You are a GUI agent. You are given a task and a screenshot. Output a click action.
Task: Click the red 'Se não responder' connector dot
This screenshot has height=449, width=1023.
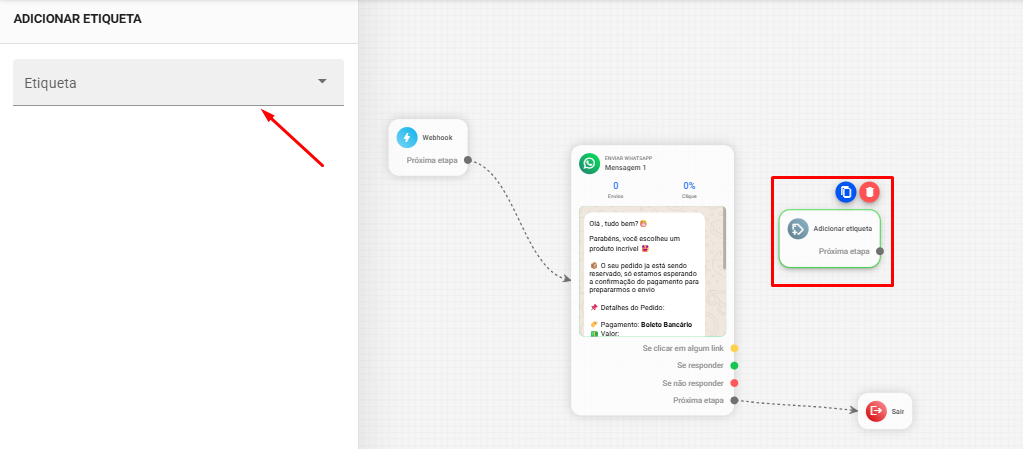click(734, 383)
